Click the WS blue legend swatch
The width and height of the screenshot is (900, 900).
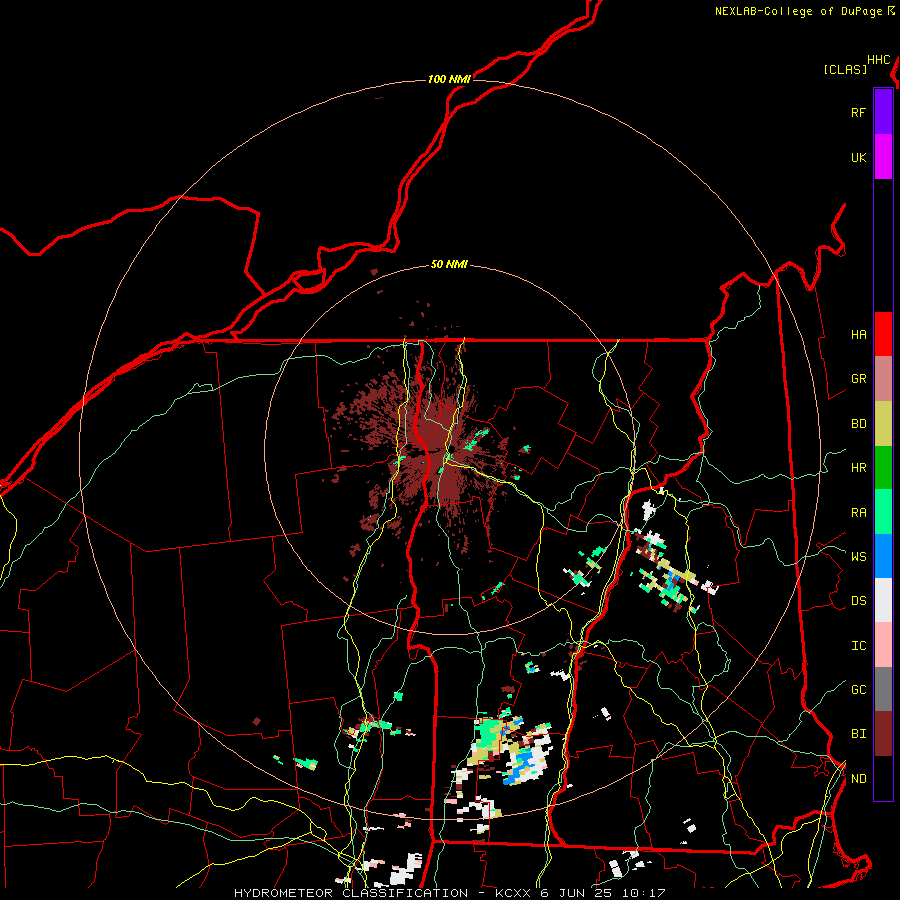tap(883, 556)
